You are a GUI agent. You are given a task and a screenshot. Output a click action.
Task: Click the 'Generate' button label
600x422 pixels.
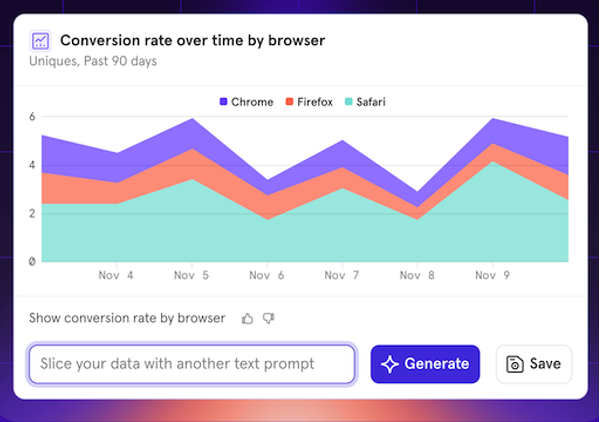[x=436, y=364]
